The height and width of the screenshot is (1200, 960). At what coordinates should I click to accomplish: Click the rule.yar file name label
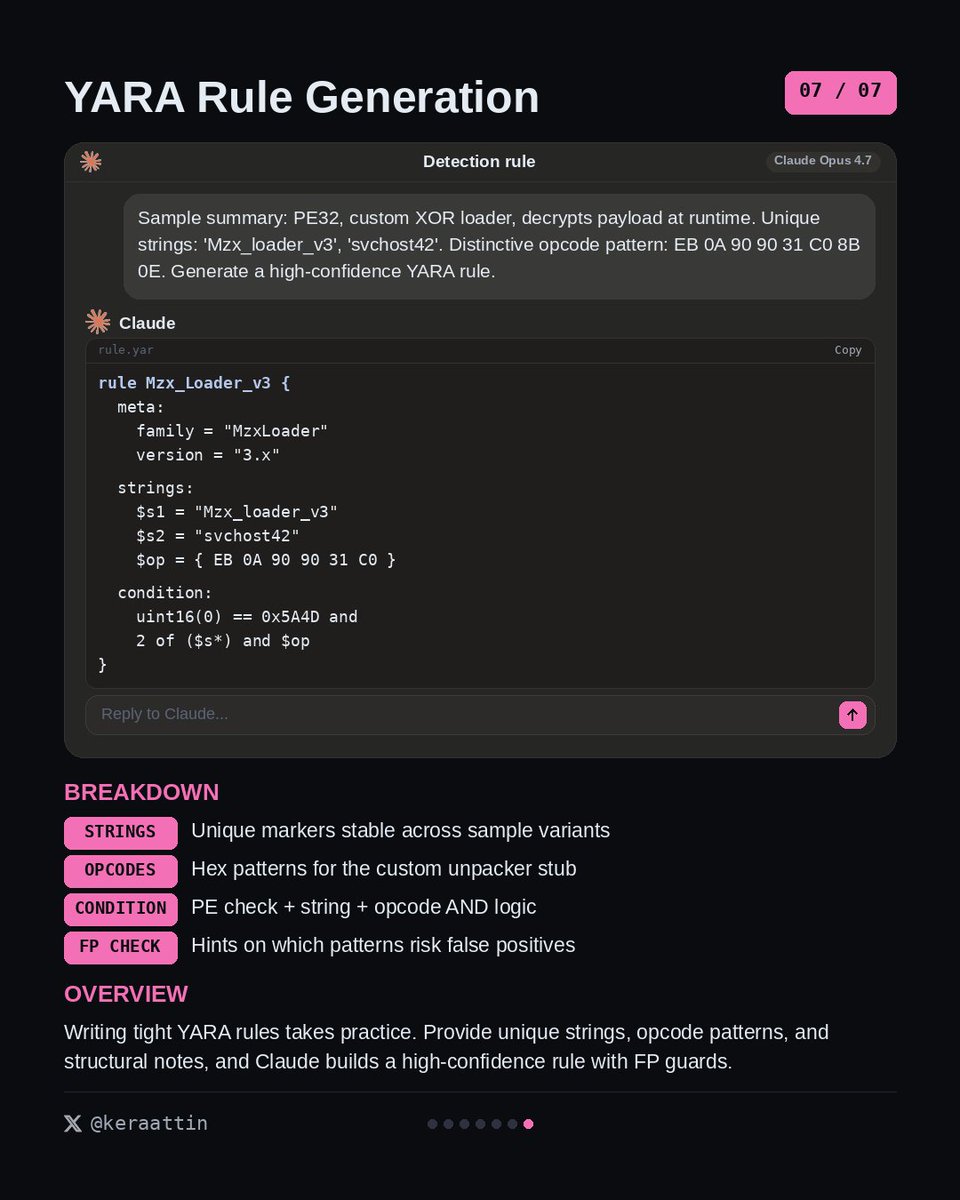pos(126,350)
